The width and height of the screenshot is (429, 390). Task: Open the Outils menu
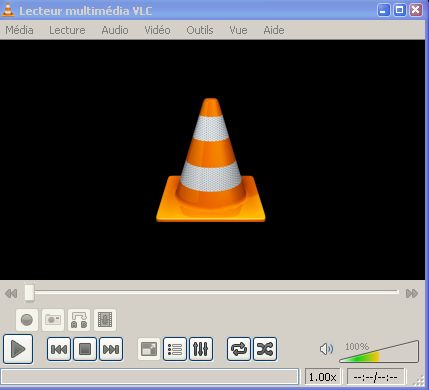[200, 30]
